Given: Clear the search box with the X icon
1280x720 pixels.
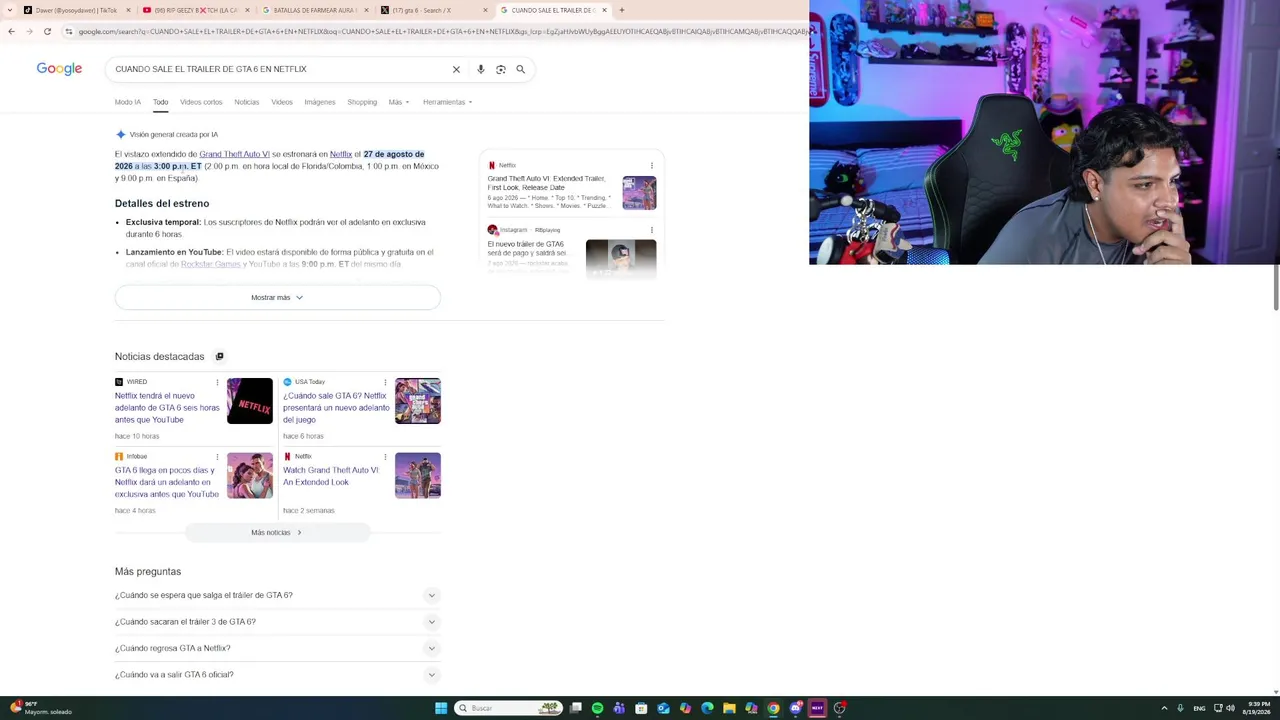Looking at the screenshot, I should pos(456,69).
